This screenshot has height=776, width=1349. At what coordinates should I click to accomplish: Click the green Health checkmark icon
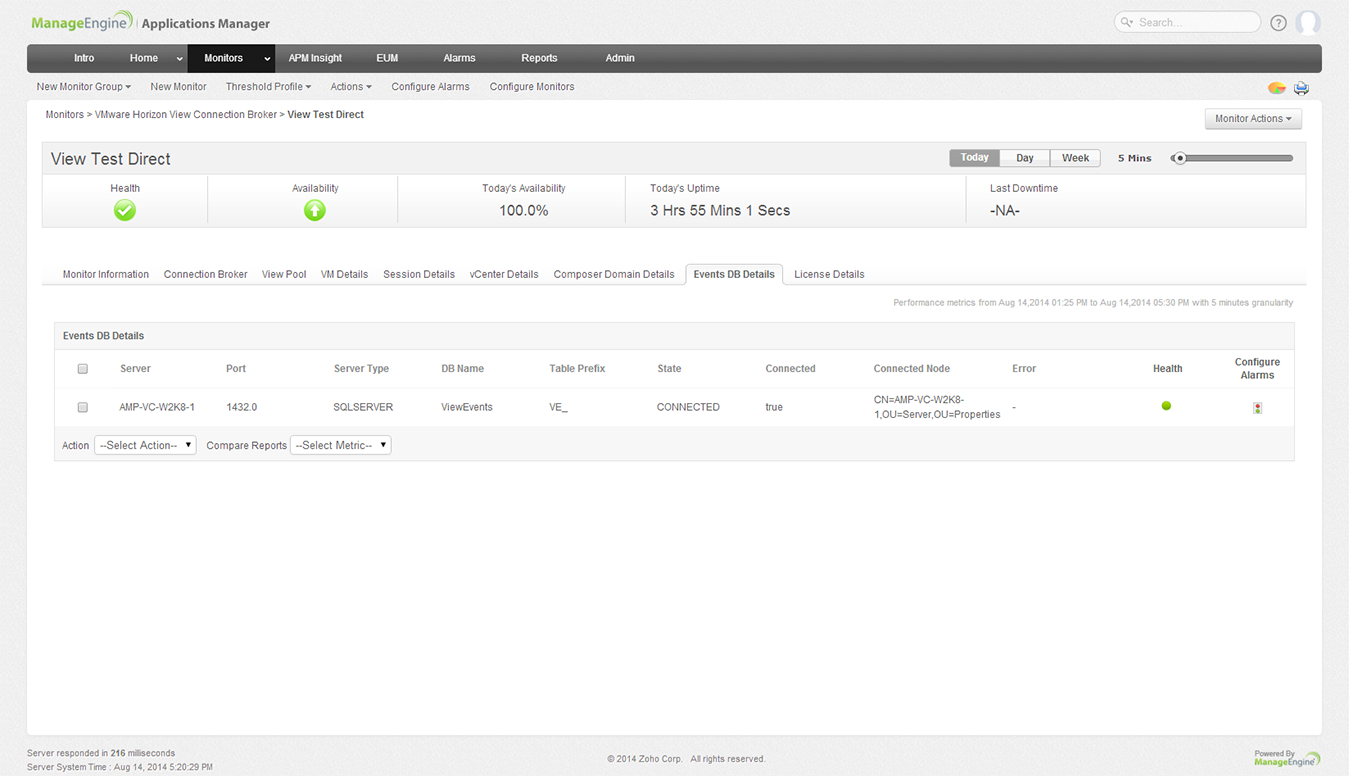pyautogui.click(x=125, y=210)
